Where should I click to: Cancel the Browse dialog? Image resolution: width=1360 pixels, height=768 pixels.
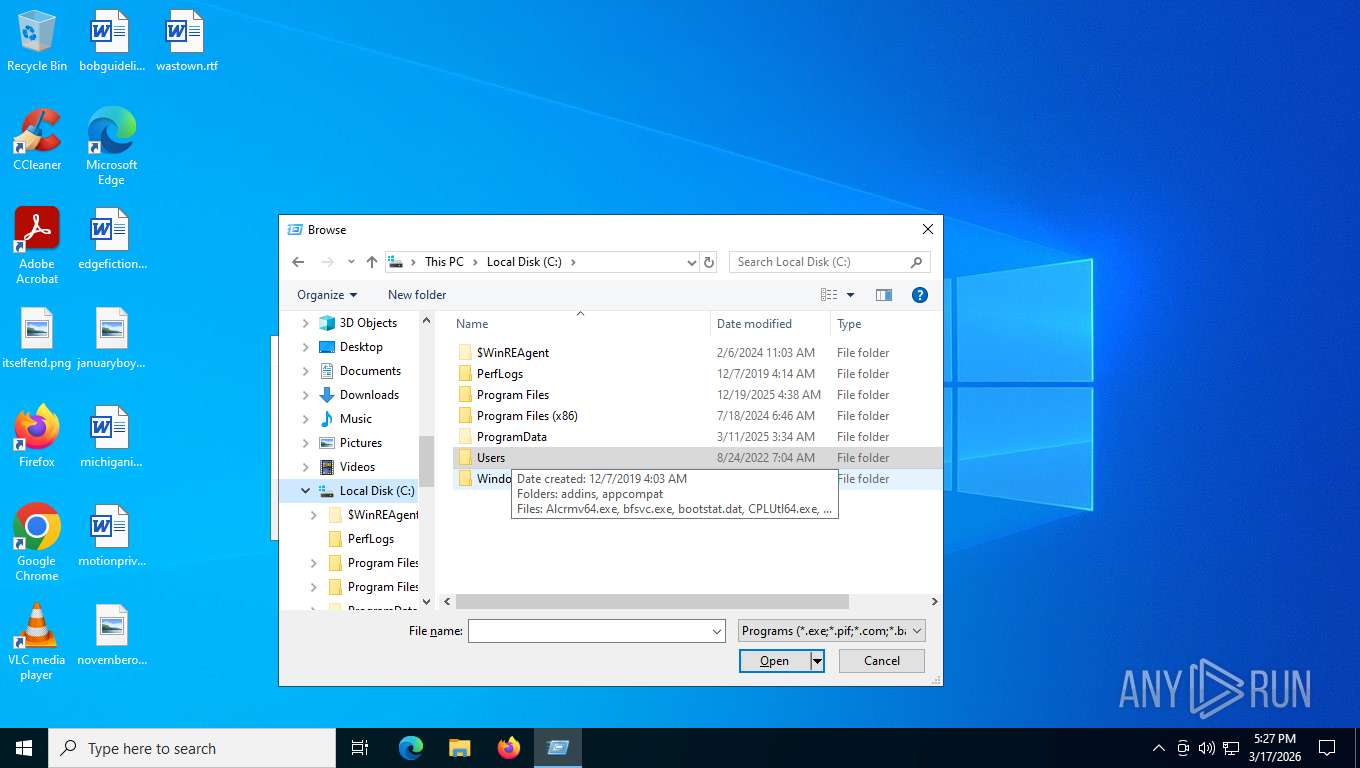(x=882, y=661)
